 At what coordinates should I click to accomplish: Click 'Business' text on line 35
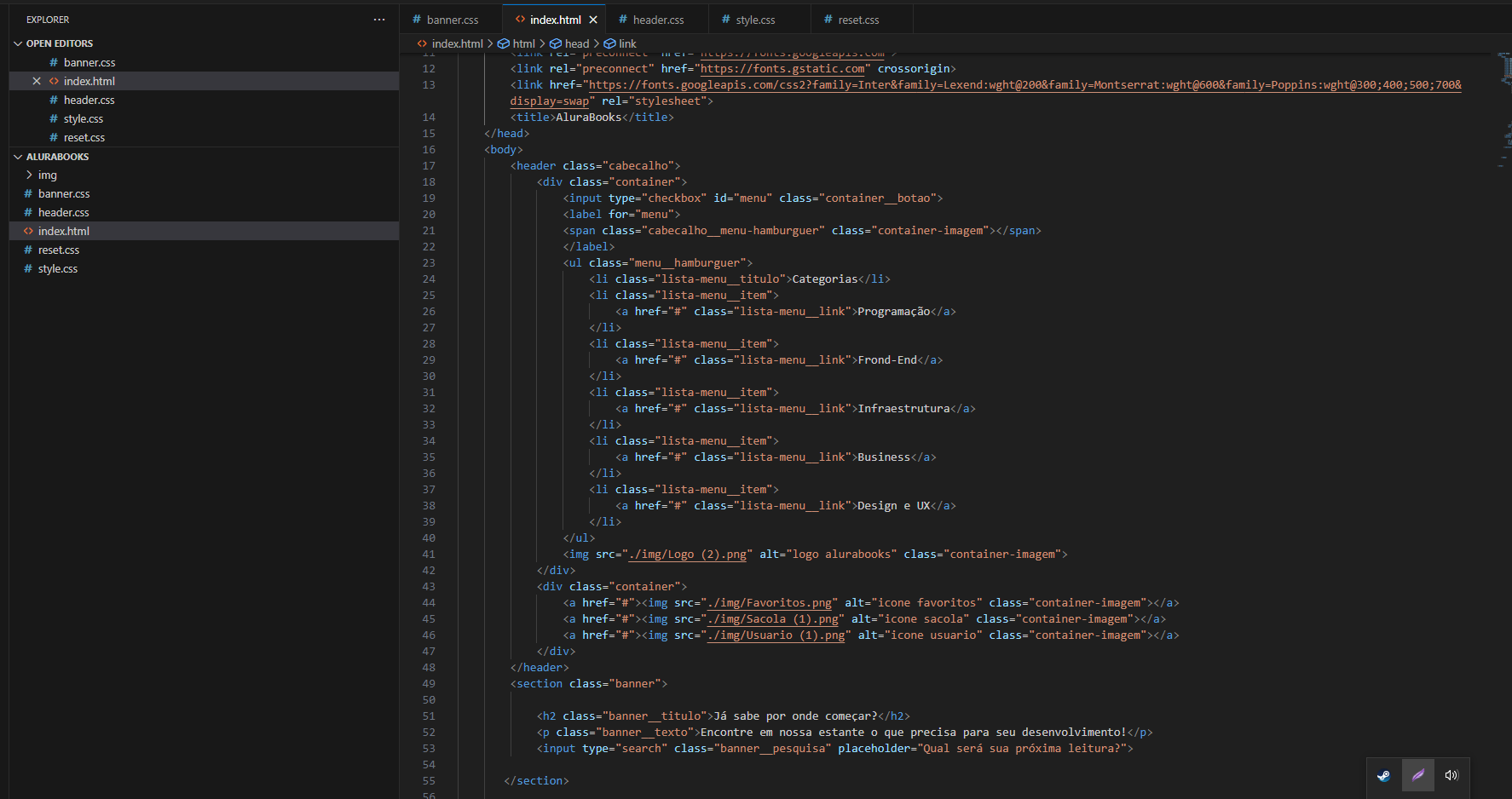coord(884,457)
